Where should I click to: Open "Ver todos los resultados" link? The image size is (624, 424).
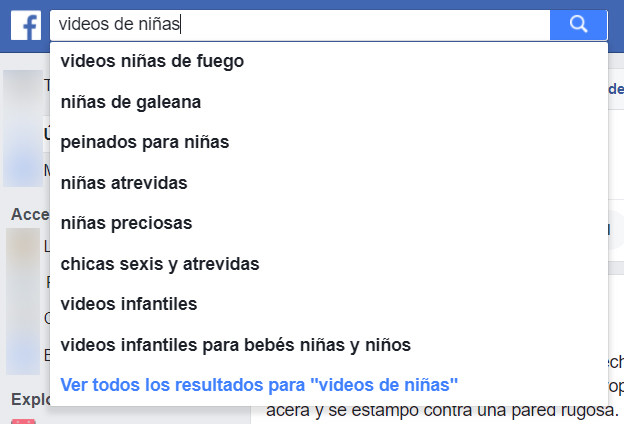(259, 385)
